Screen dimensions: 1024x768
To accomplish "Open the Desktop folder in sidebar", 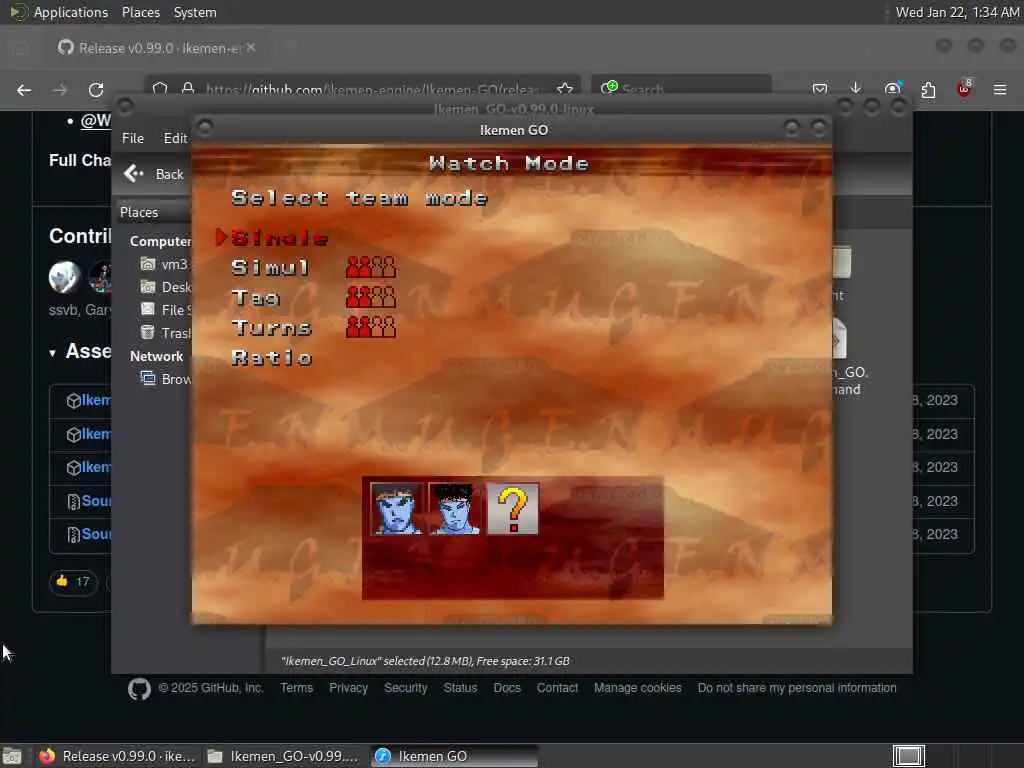I will pos(166,287).
